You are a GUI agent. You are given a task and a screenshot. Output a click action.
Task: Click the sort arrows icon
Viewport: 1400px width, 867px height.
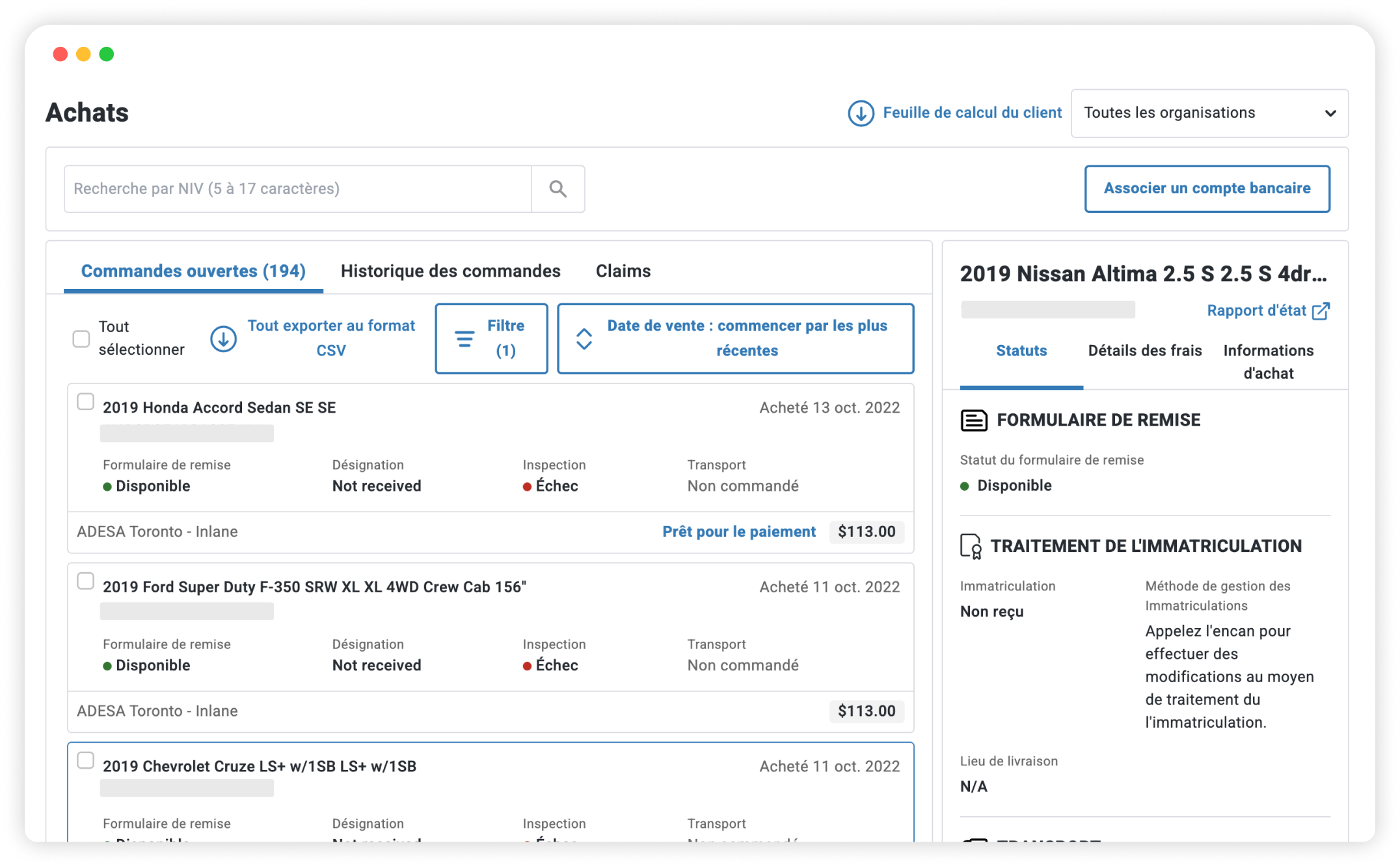click(x=584, y=338)
